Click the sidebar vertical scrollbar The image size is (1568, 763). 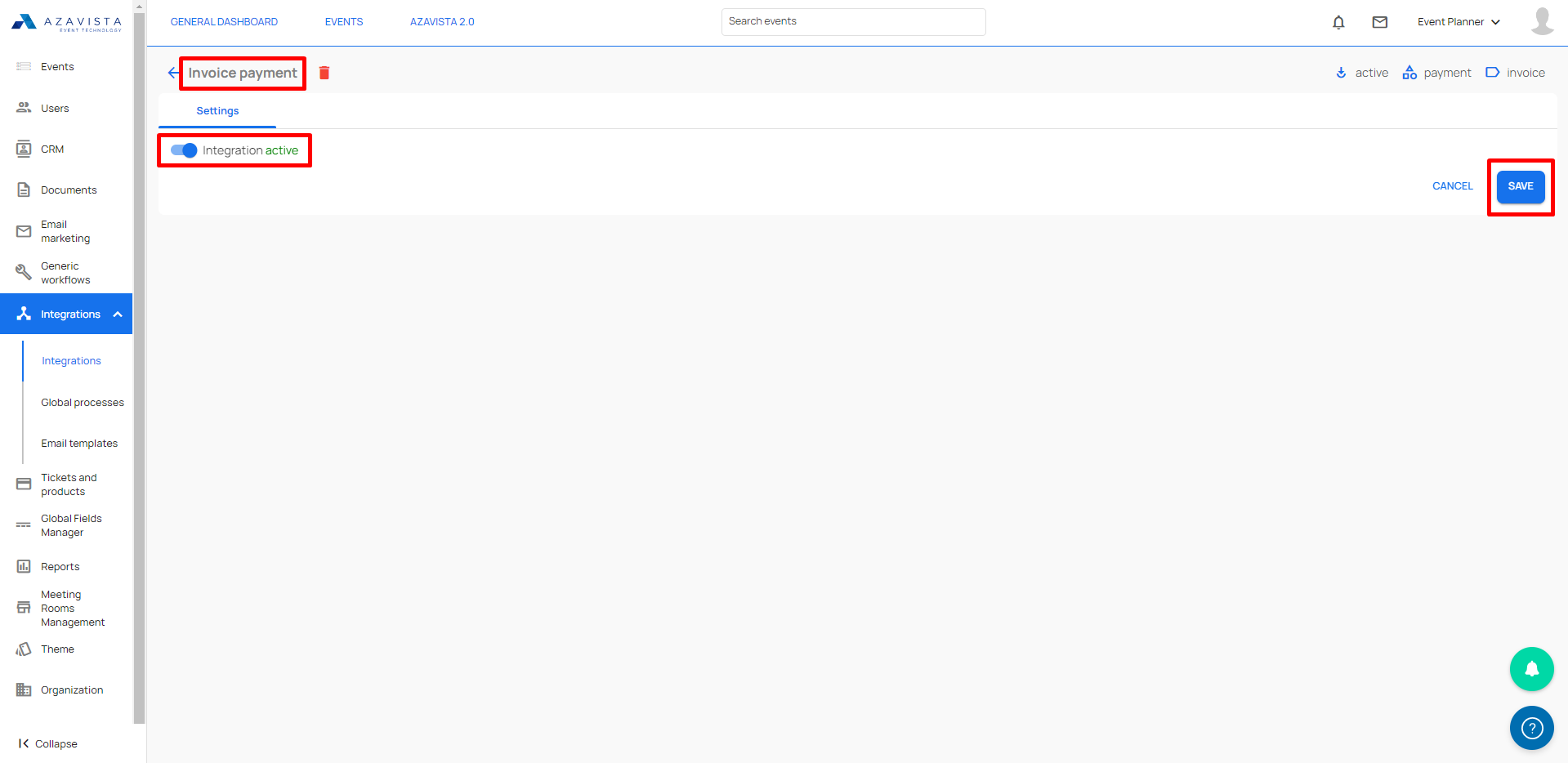pyautogui.click(x=139, y=368)
